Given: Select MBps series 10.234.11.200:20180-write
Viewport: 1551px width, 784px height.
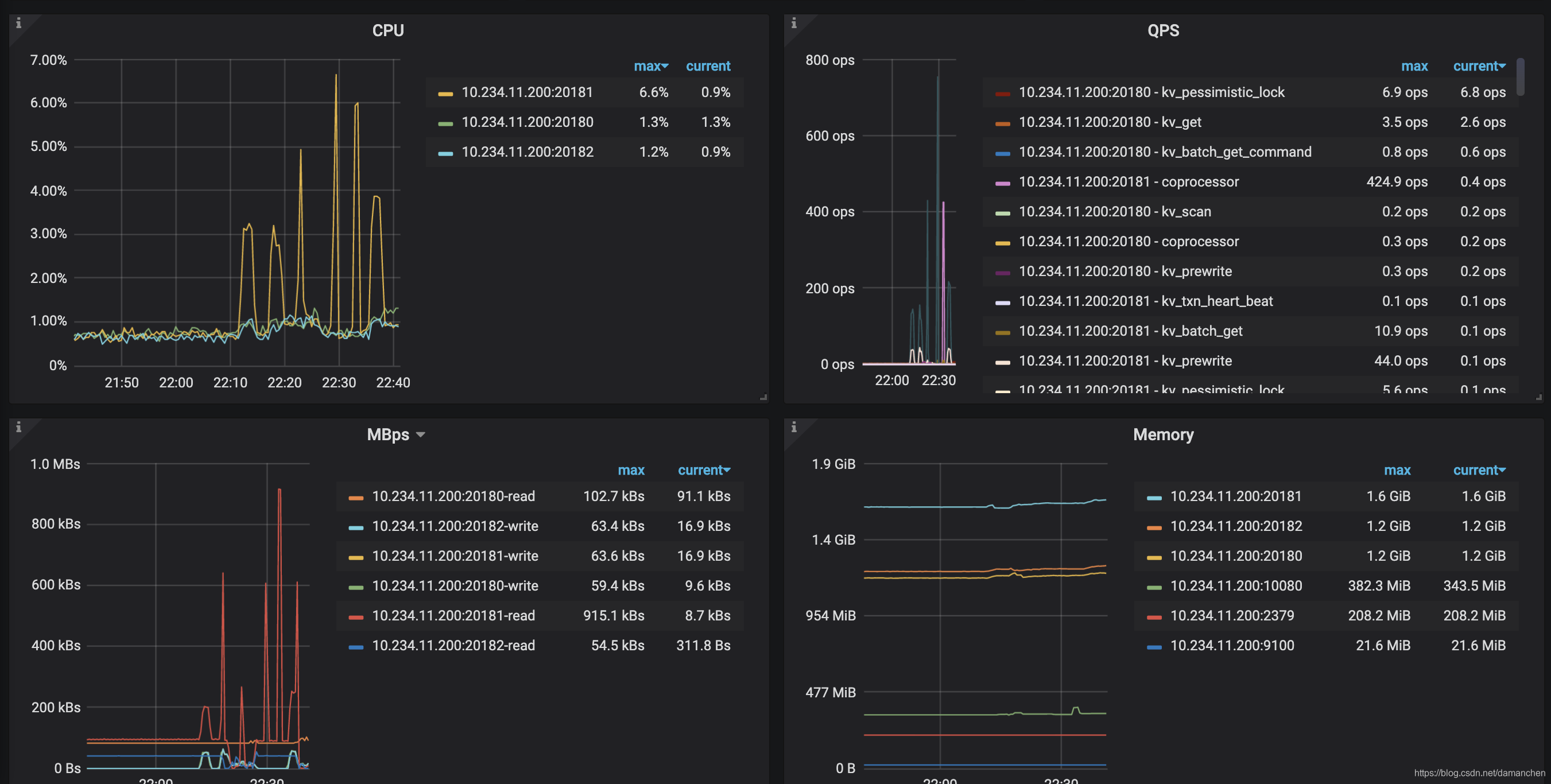Looking at the screenshot, I should tap(455, 585).
